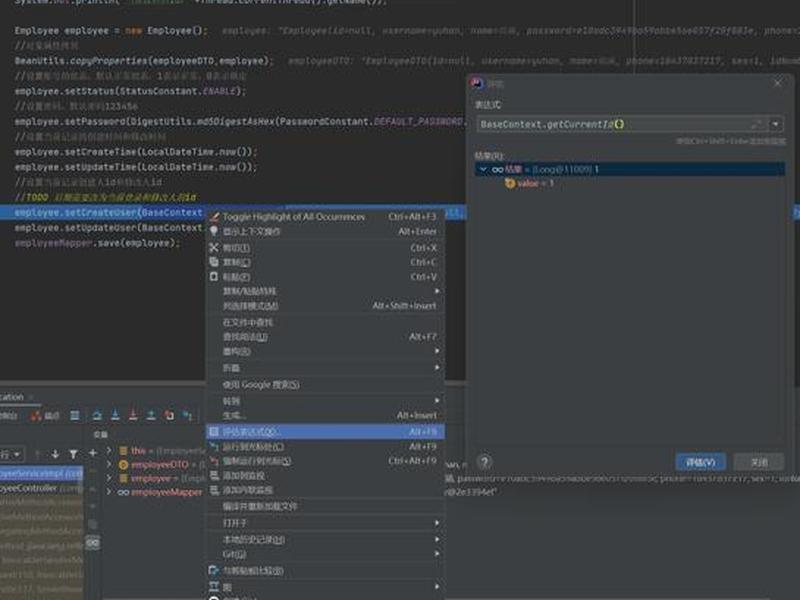Open the Refactor submenu arrow
This screenshot has width=800, height=600.
click(437, 352)
